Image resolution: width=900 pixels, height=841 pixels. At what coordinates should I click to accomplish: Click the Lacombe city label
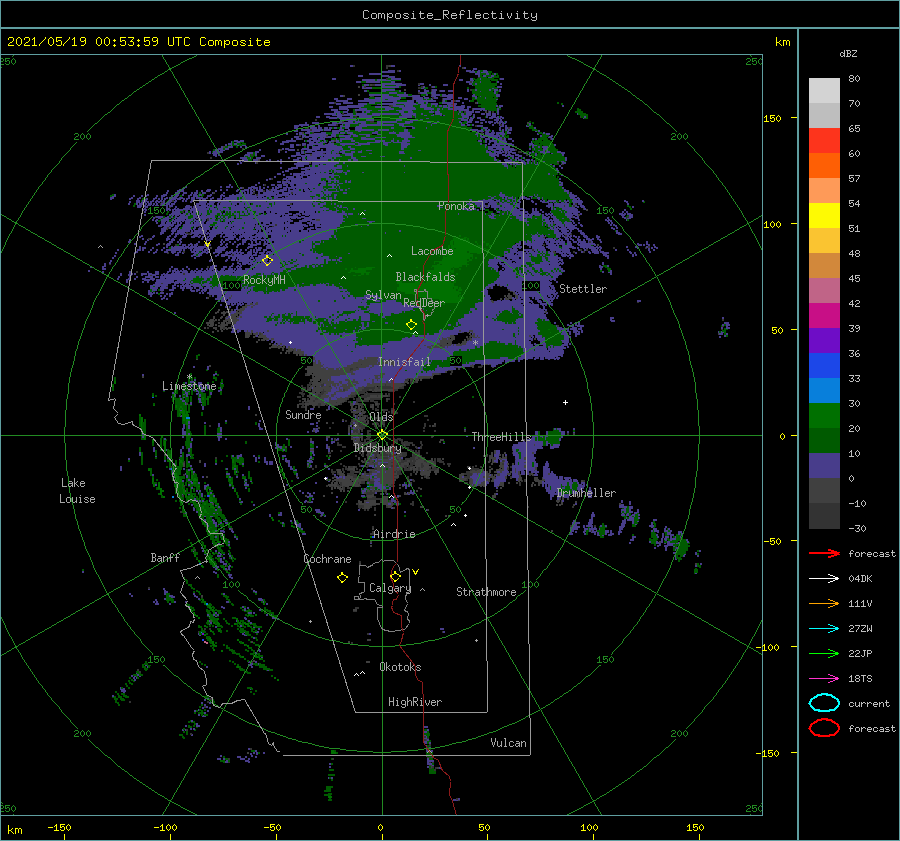pyautogui.click(x=432, y=251)
